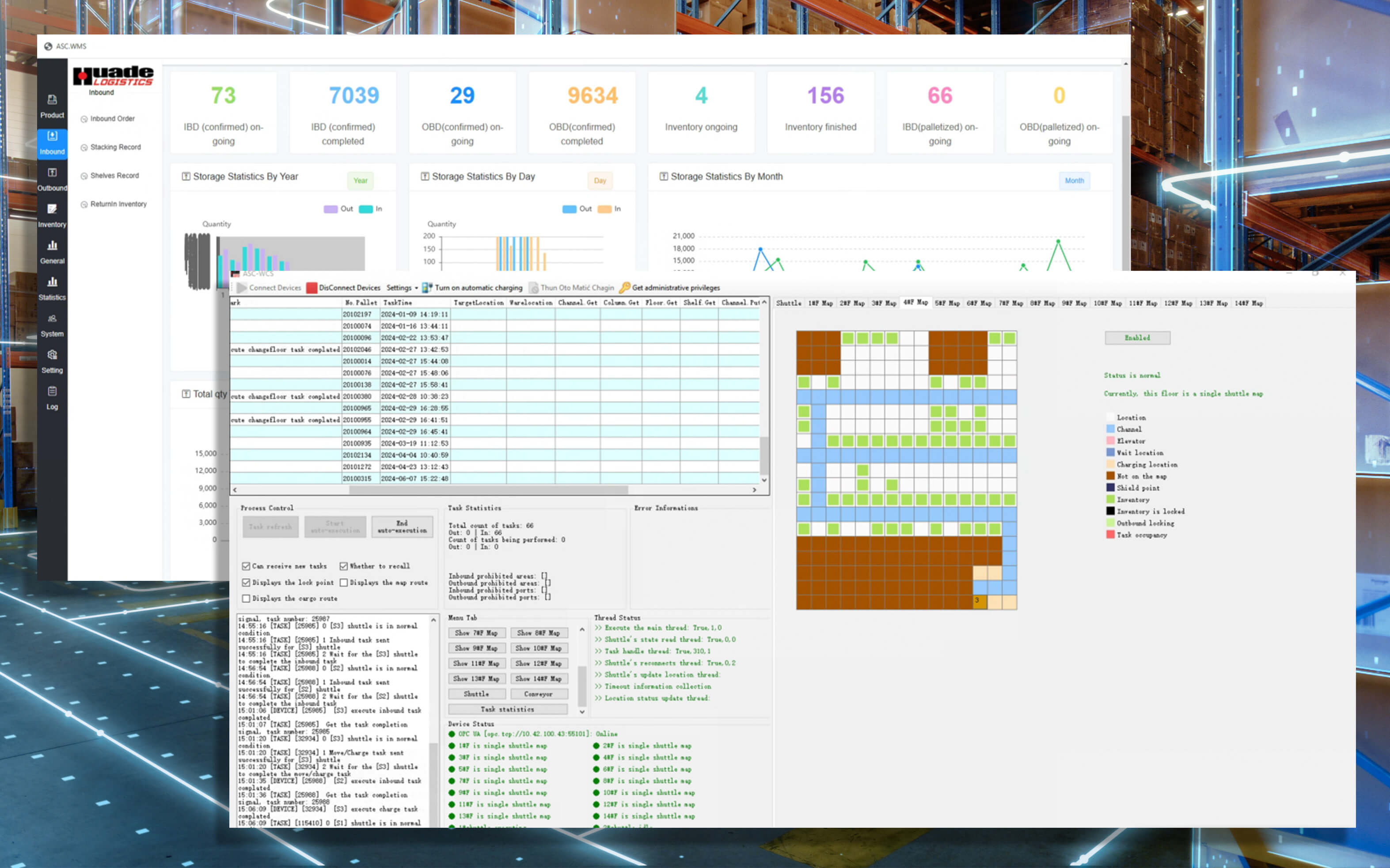Image resolution: width=1390 pixels, height=868 pixels.
Task: Open the Product sidebar icon
Action: [52, 100]
